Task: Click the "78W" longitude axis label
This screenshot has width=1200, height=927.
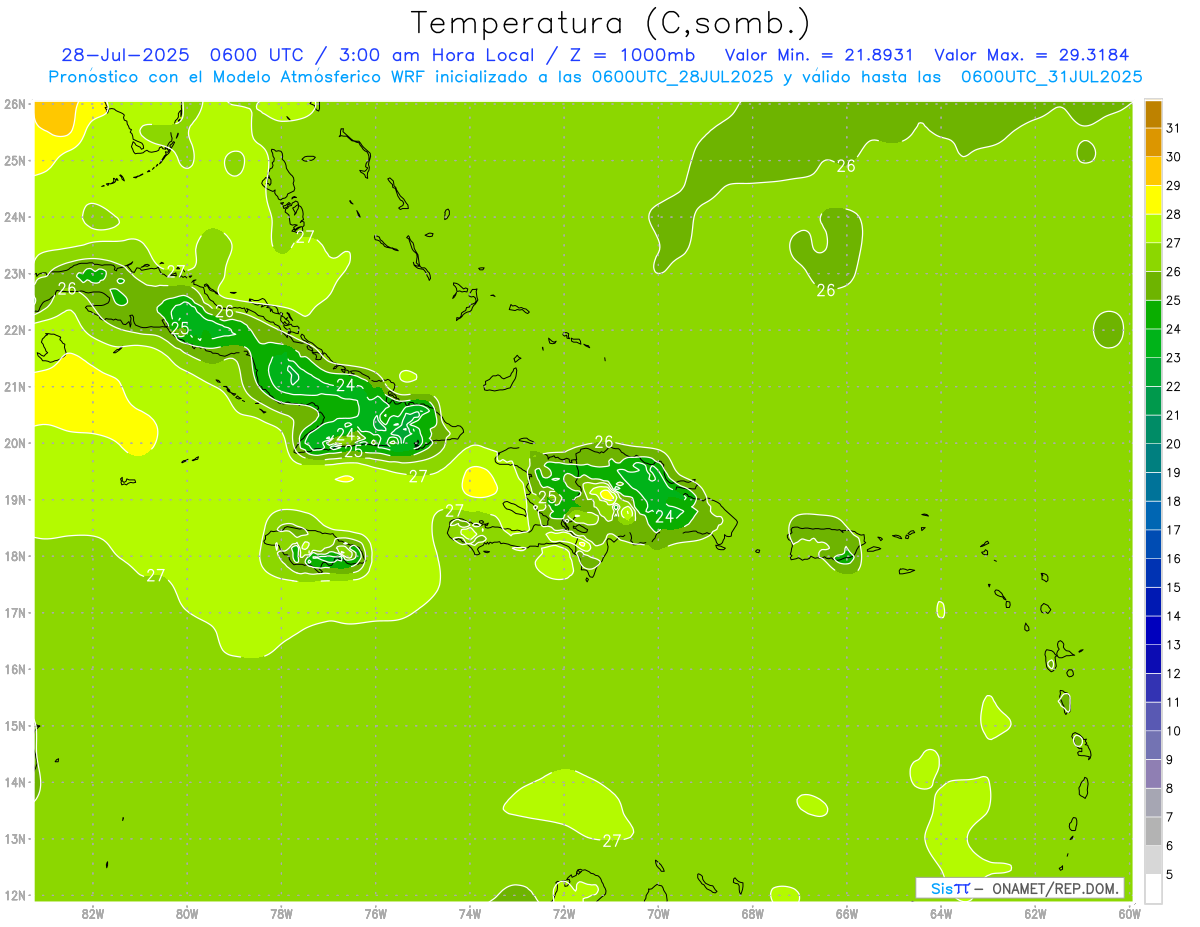Action: pyautogui.click(x=281, y=913)
